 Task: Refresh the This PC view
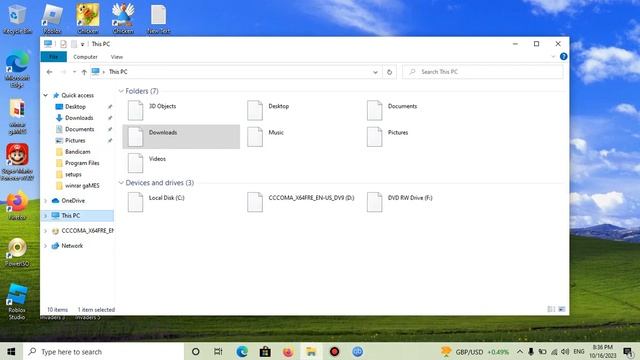[389, 72]
